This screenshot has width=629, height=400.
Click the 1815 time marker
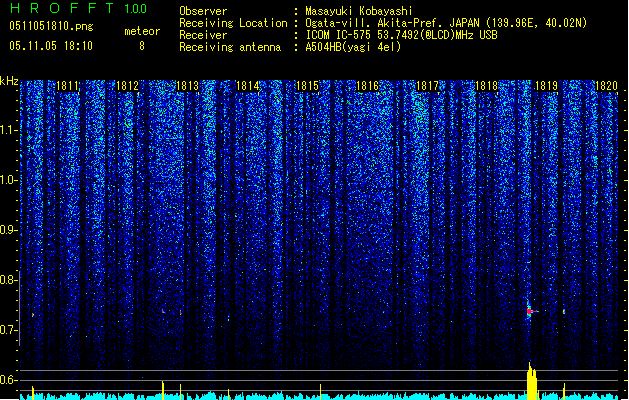pyautogui.click(x=307, y=86)
